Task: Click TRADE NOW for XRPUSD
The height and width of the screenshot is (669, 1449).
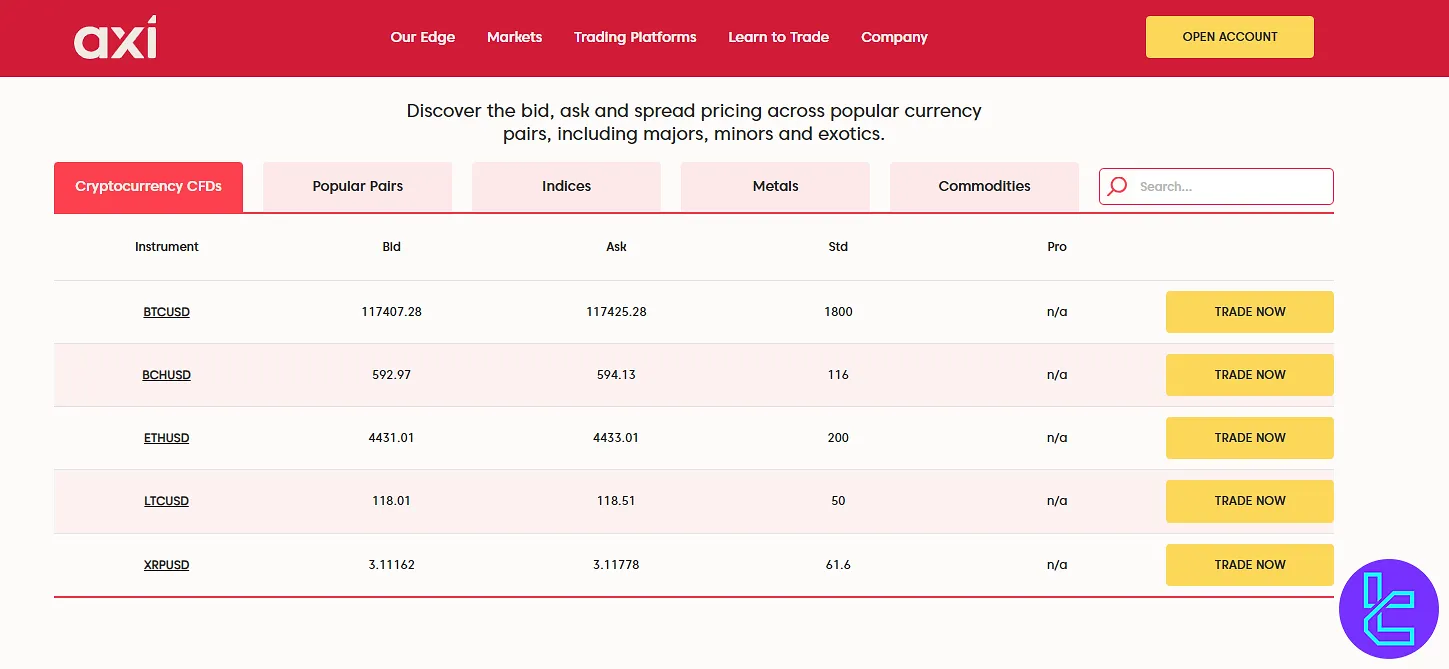Action: 1250,565
